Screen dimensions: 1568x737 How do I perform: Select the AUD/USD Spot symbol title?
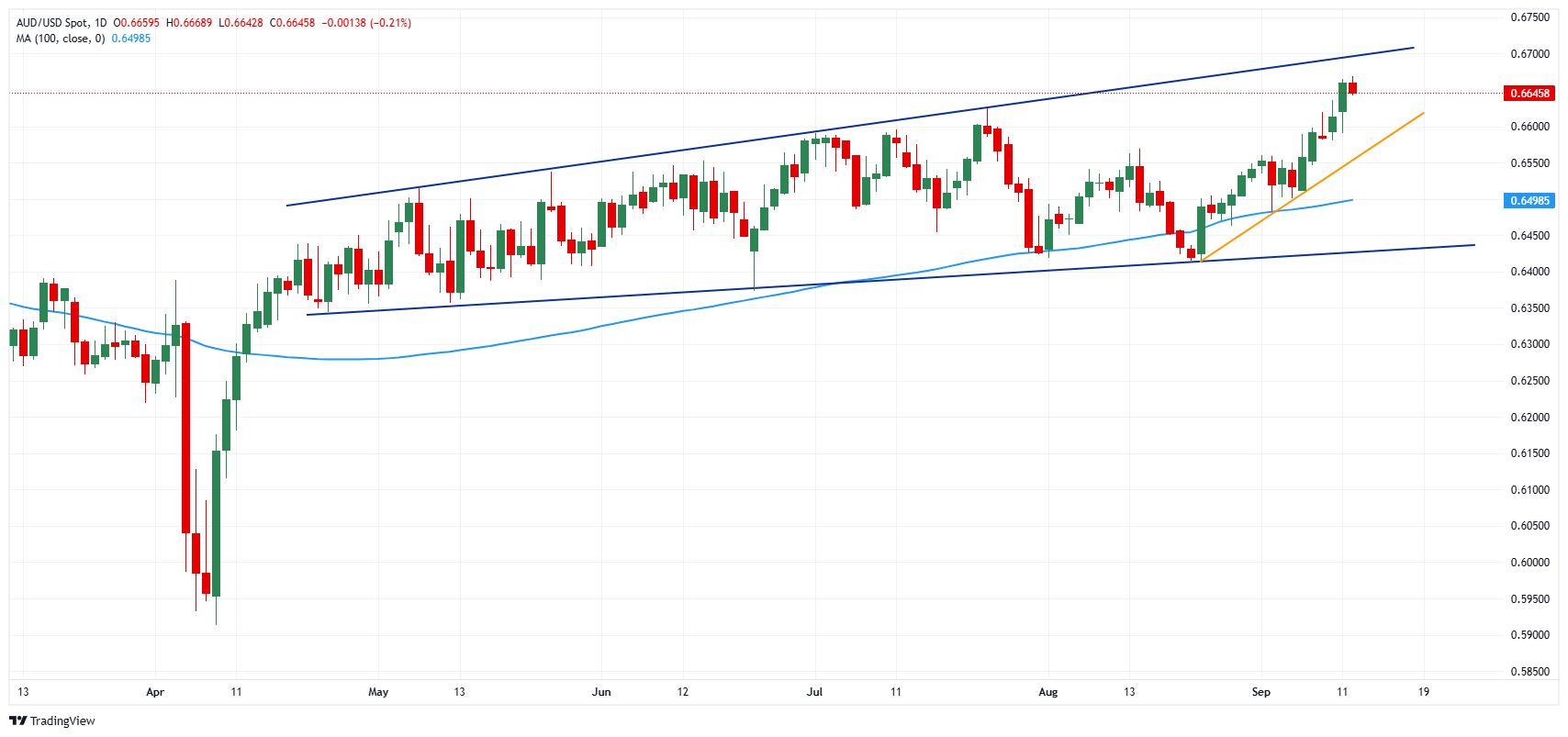coord(52,23)
